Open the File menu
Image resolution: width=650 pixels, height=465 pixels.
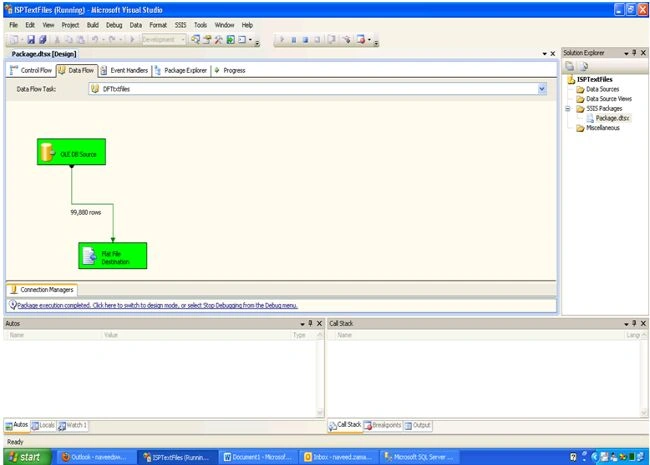[13, 25]
